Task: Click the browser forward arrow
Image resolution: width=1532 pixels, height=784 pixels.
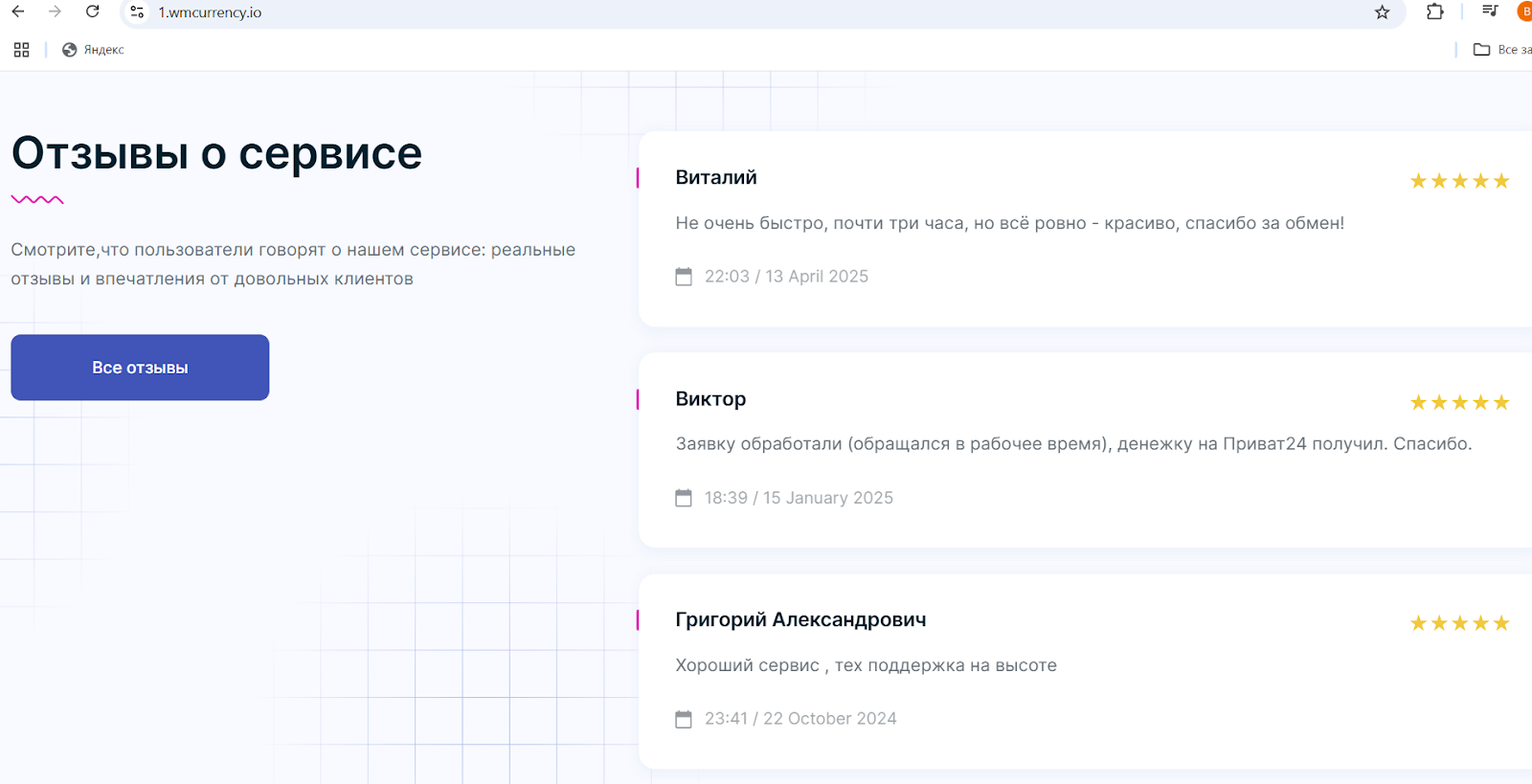Action: [x=55, y=11]
